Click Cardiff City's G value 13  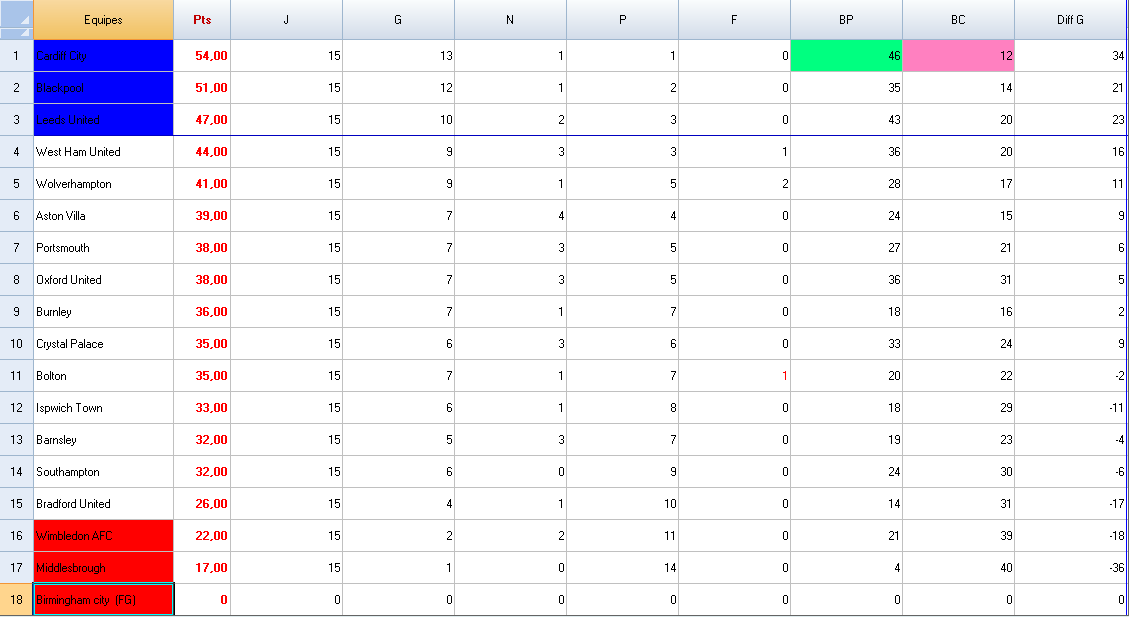398,55
